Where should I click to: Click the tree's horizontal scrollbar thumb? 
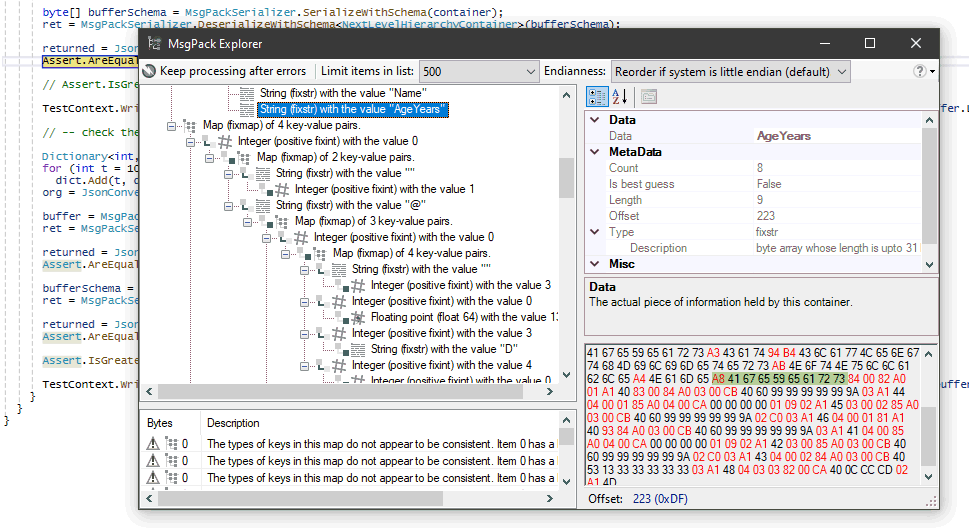click(341, 392)
